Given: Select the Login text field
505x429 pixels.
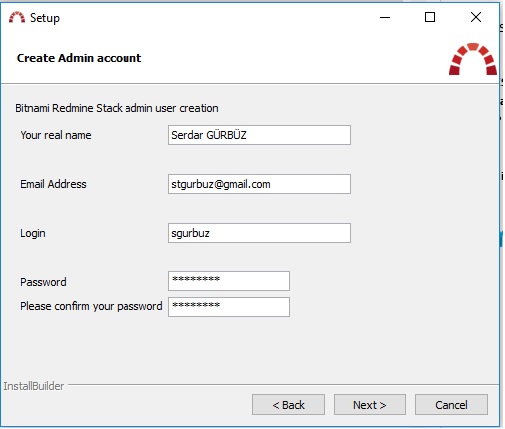Looking at the screenshot, I should pos(259,233).
